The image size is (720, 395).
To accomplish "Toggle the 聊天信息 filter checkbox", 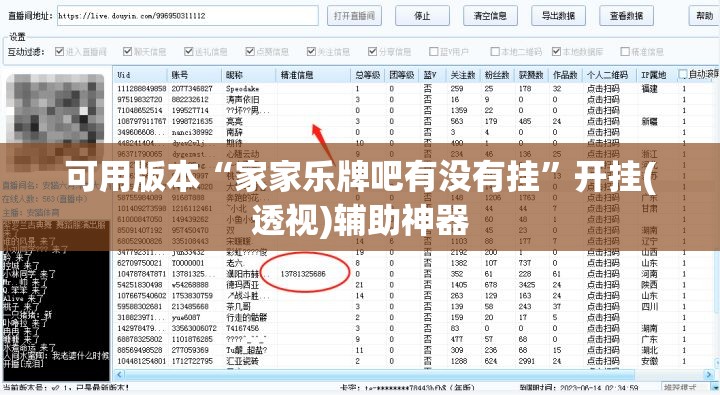I will [127, 51].
